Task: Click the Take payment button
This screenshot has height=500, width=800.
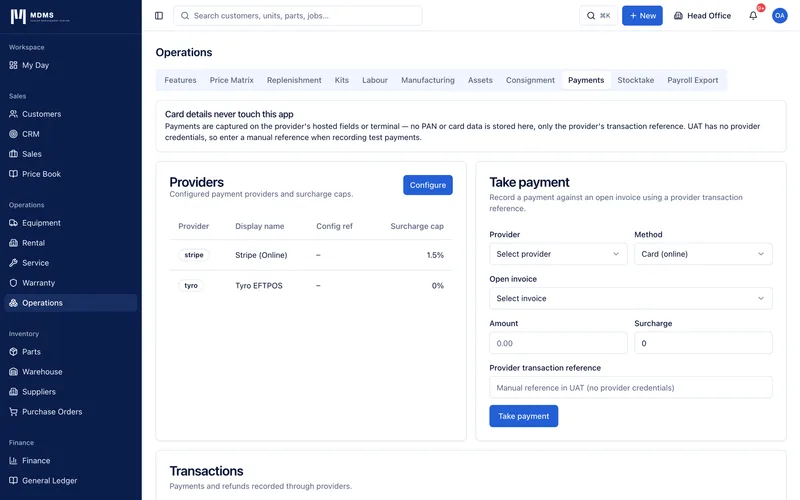Action: click(523, 416)
